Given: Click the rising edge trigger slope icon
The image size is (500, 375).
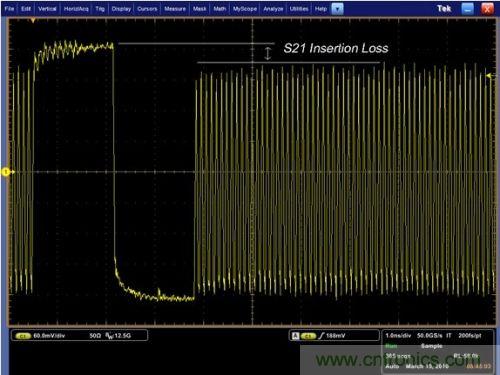Looking at the screenshot, I should pos(321,336).
